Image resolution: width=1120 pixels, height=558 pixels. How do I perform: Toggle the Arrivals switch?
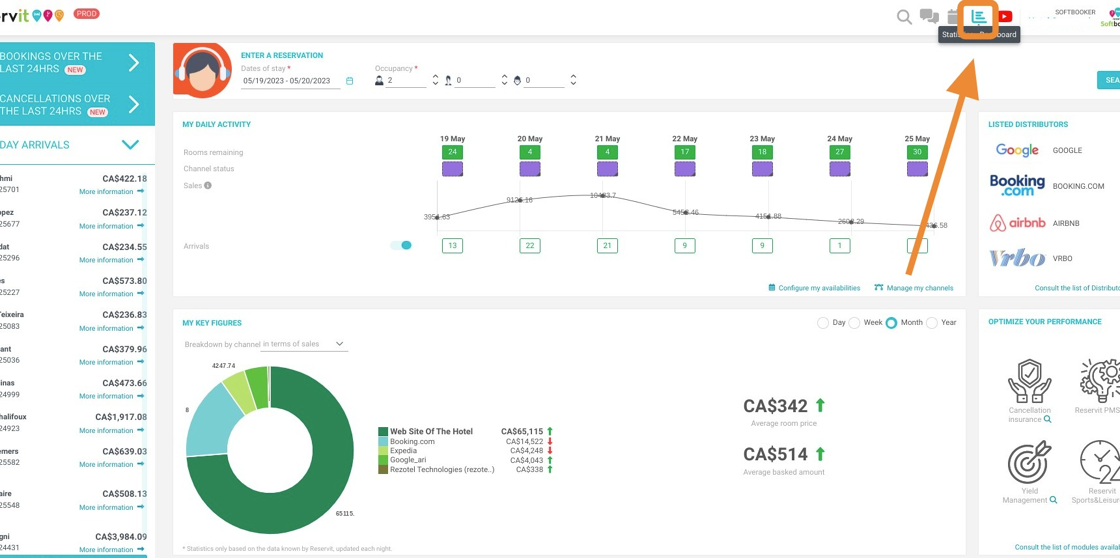[401, 245]
